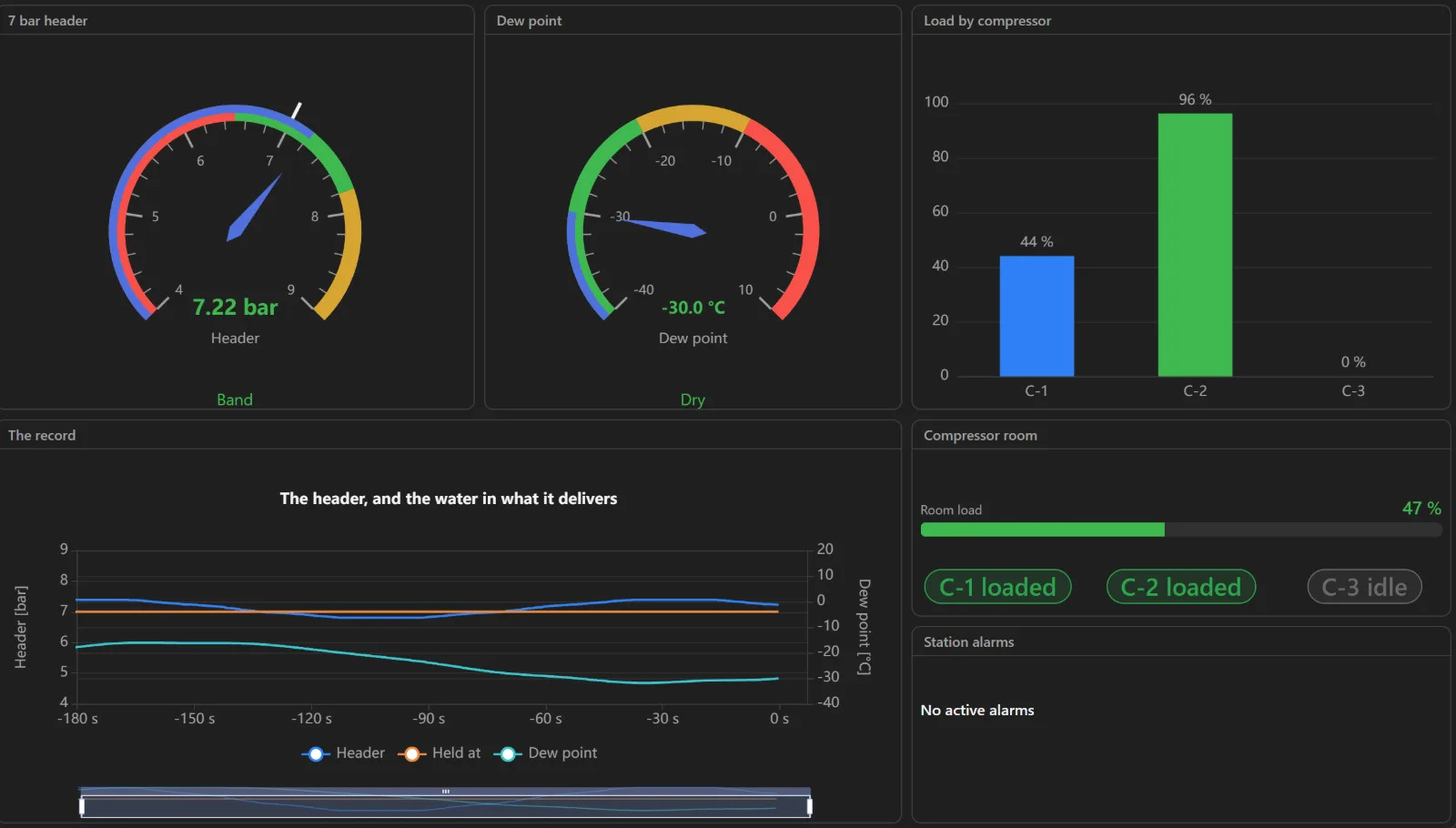Screen dimensions: 1456x828
Task: Click the Room load label
Action: [951, 510]
